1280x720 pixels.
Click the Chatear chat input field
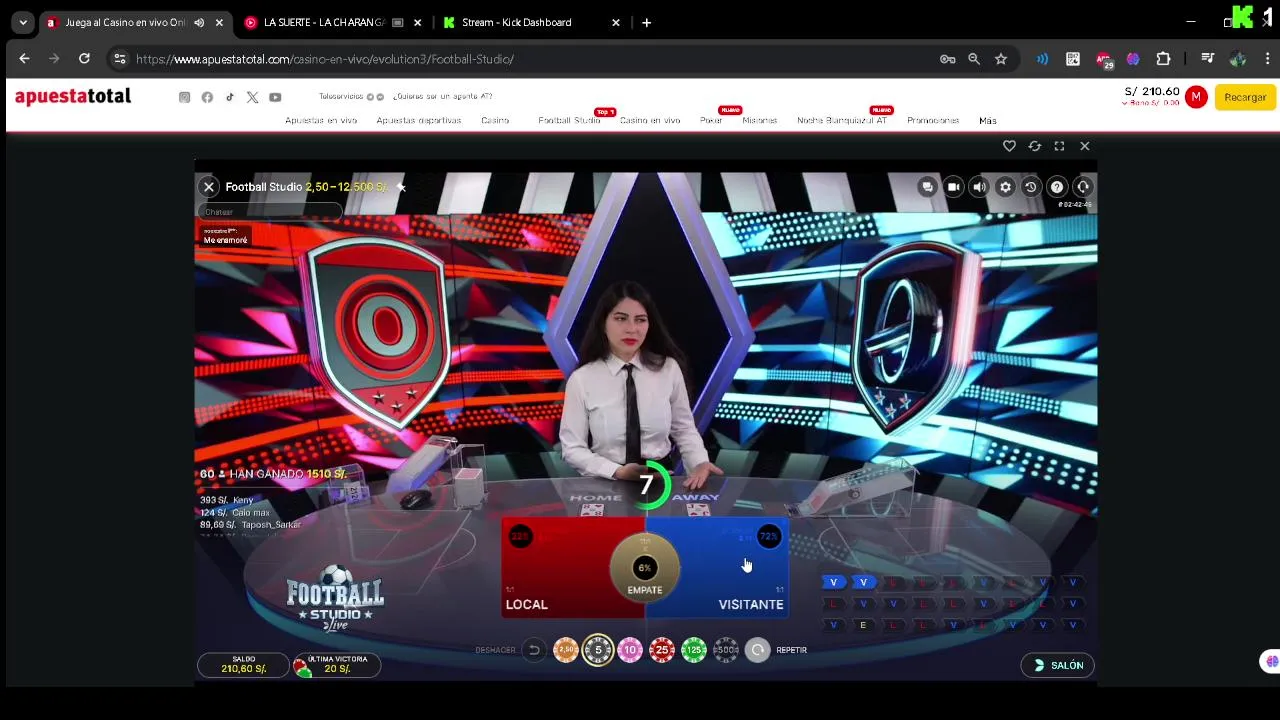click(270, 212)
